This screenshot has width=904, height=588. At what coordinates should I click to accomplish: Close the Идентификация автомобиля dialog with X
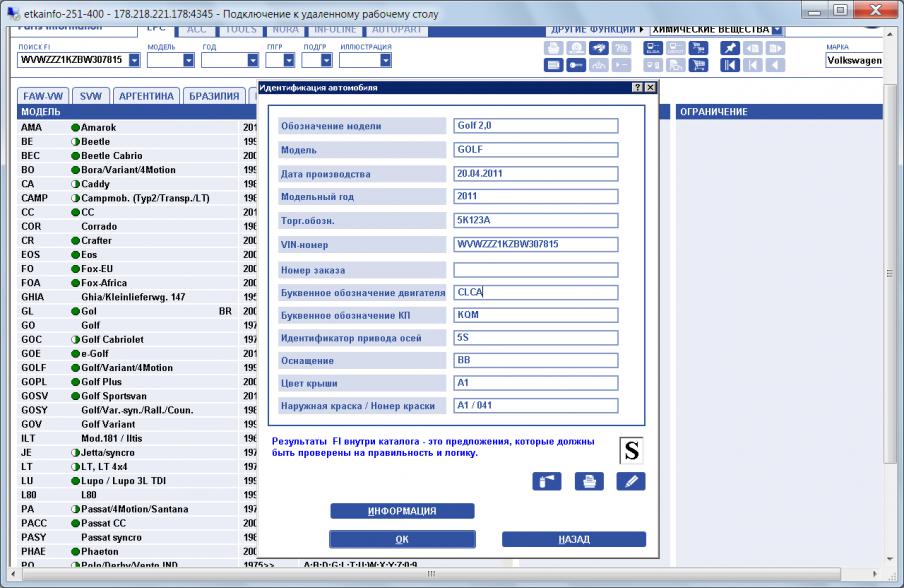coord(650,88)
